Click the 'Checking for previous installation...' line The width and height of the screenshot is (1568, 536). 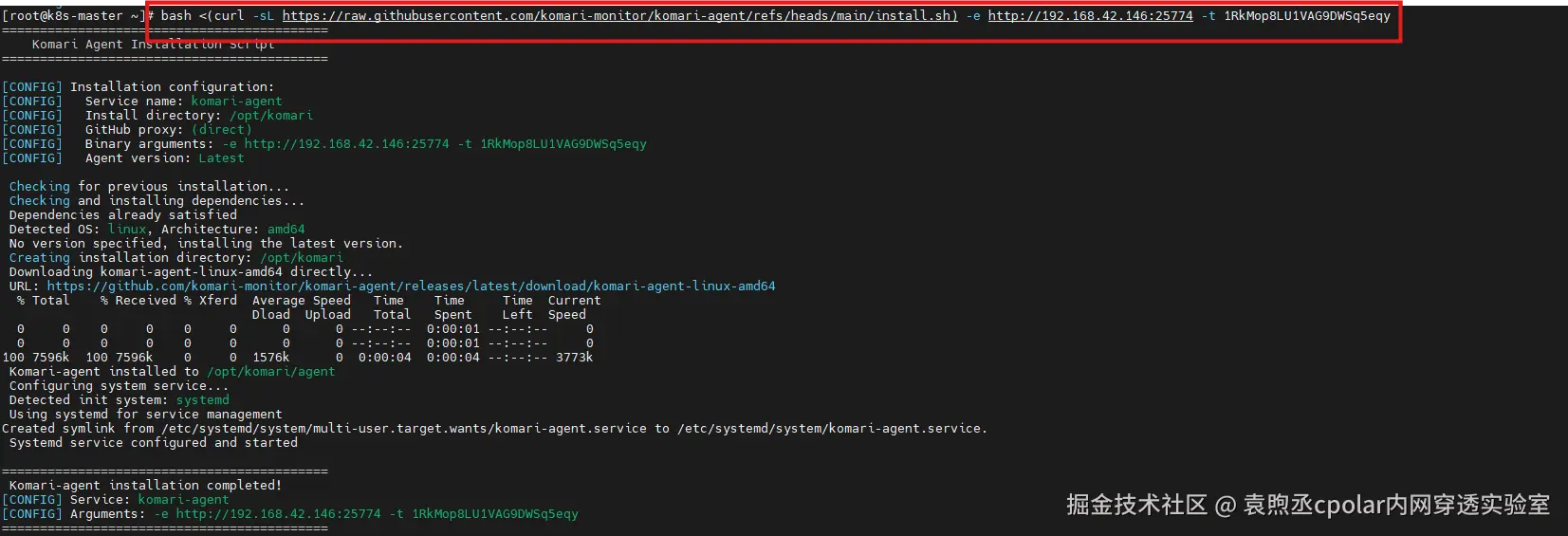pos(149,187)
